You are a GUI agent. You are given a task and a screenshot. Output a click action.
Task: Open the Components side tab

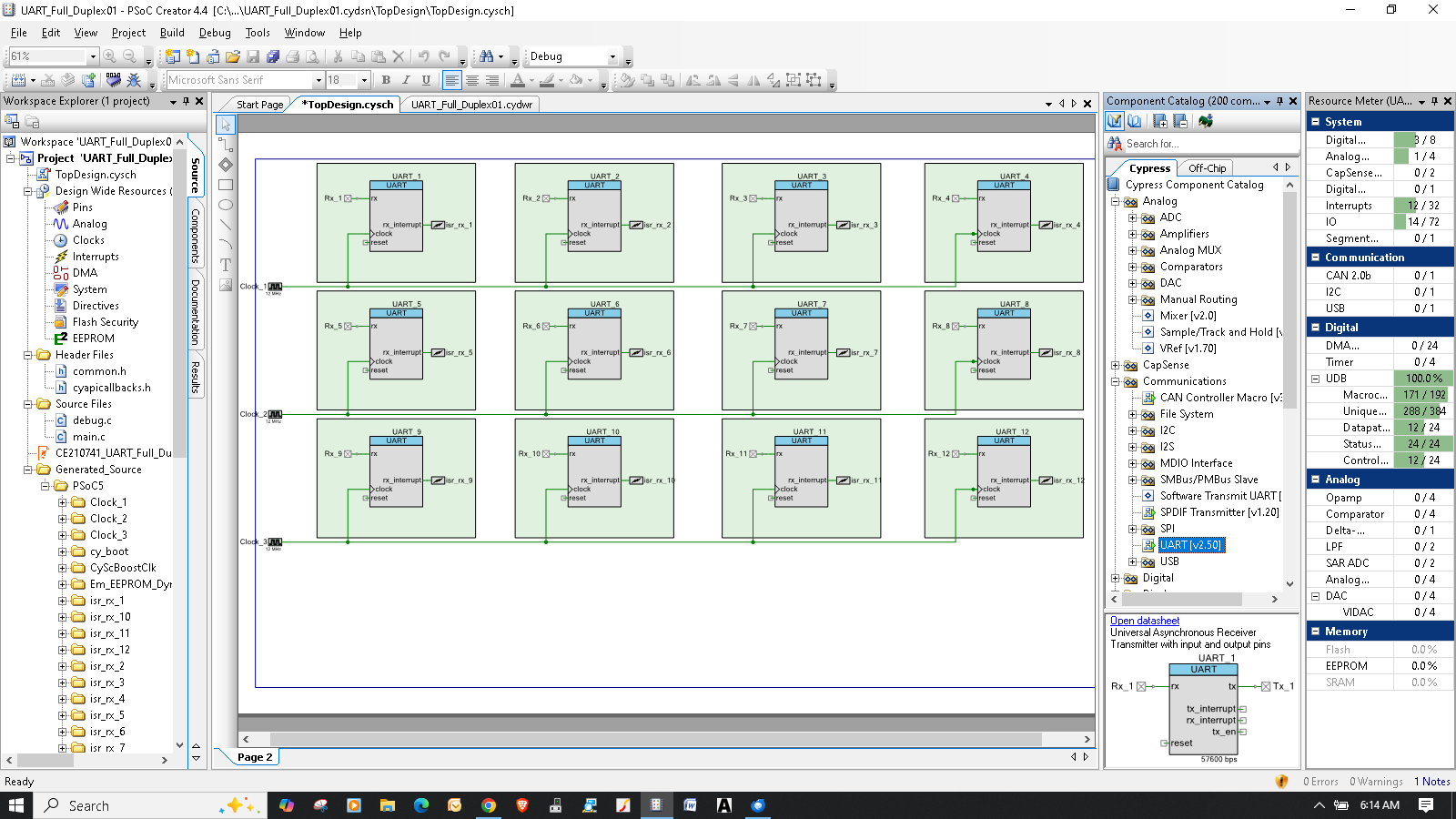coord(195,237)
